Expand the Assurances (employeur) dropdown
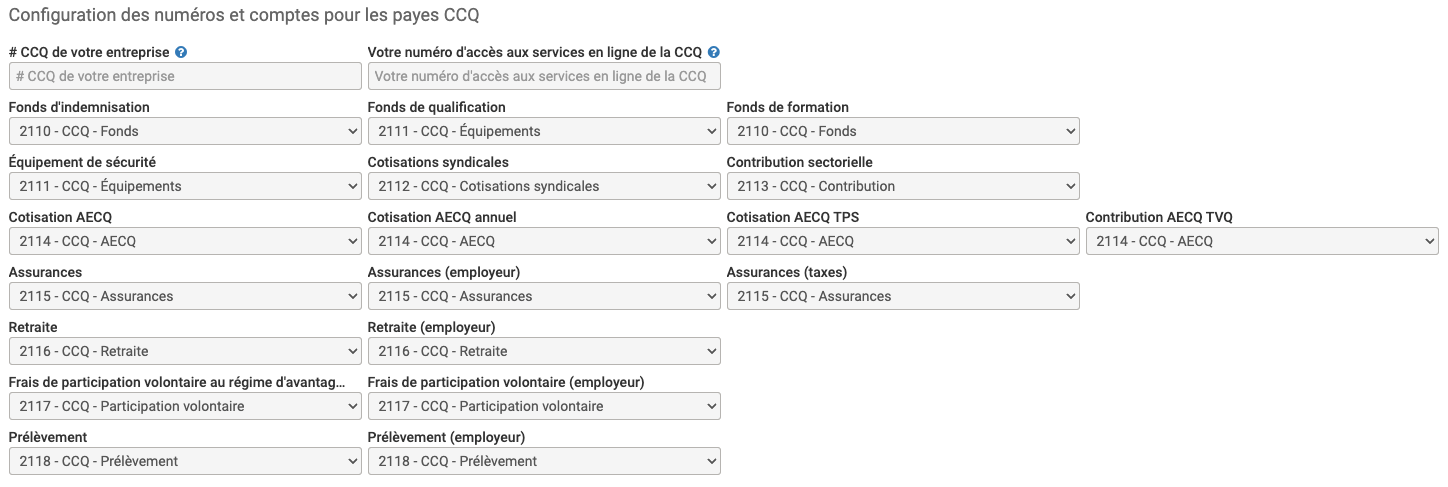 pos(544,296)
